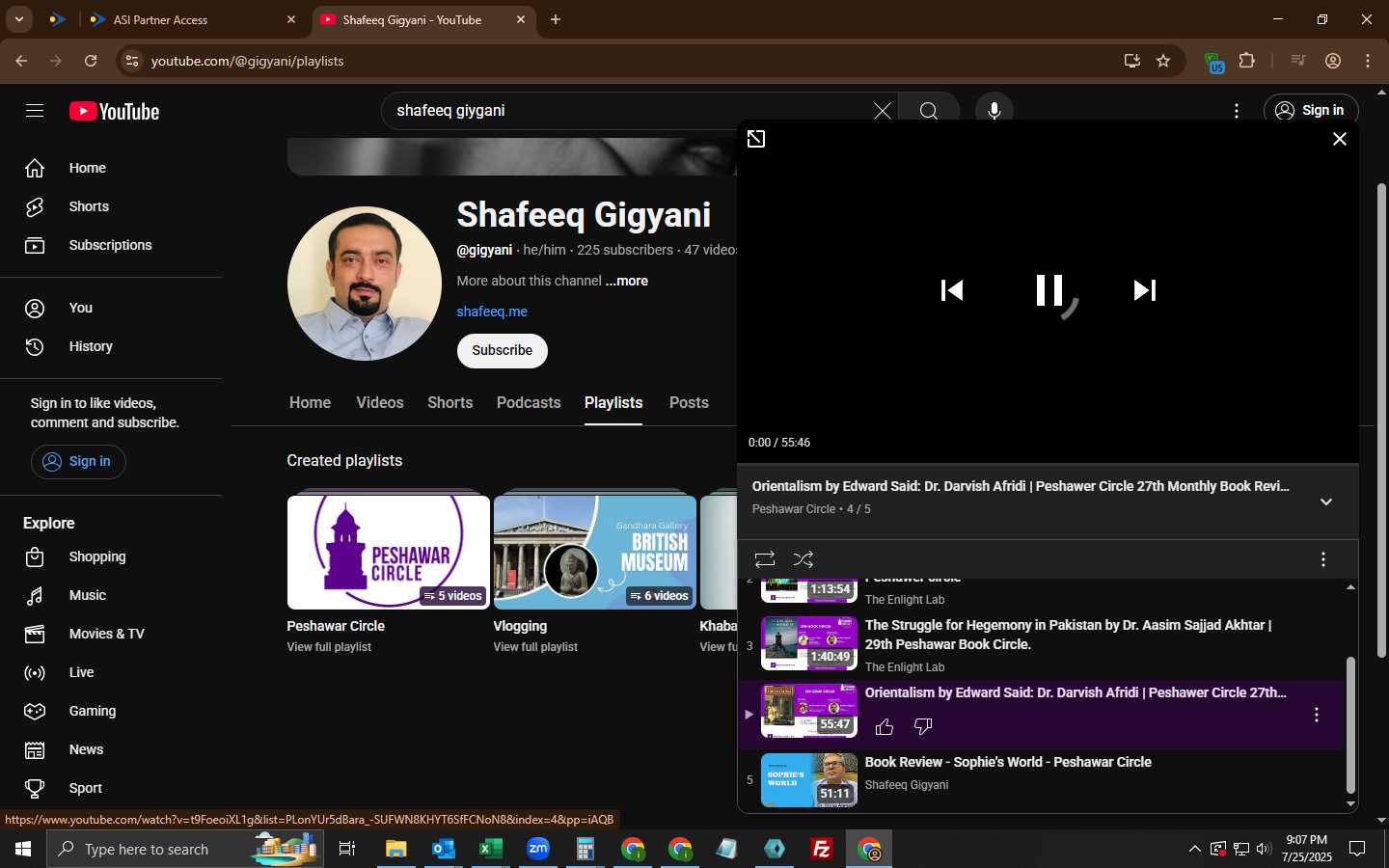
Task: Skip to previous video in miniplayer
Action: [x=952, y=290]
